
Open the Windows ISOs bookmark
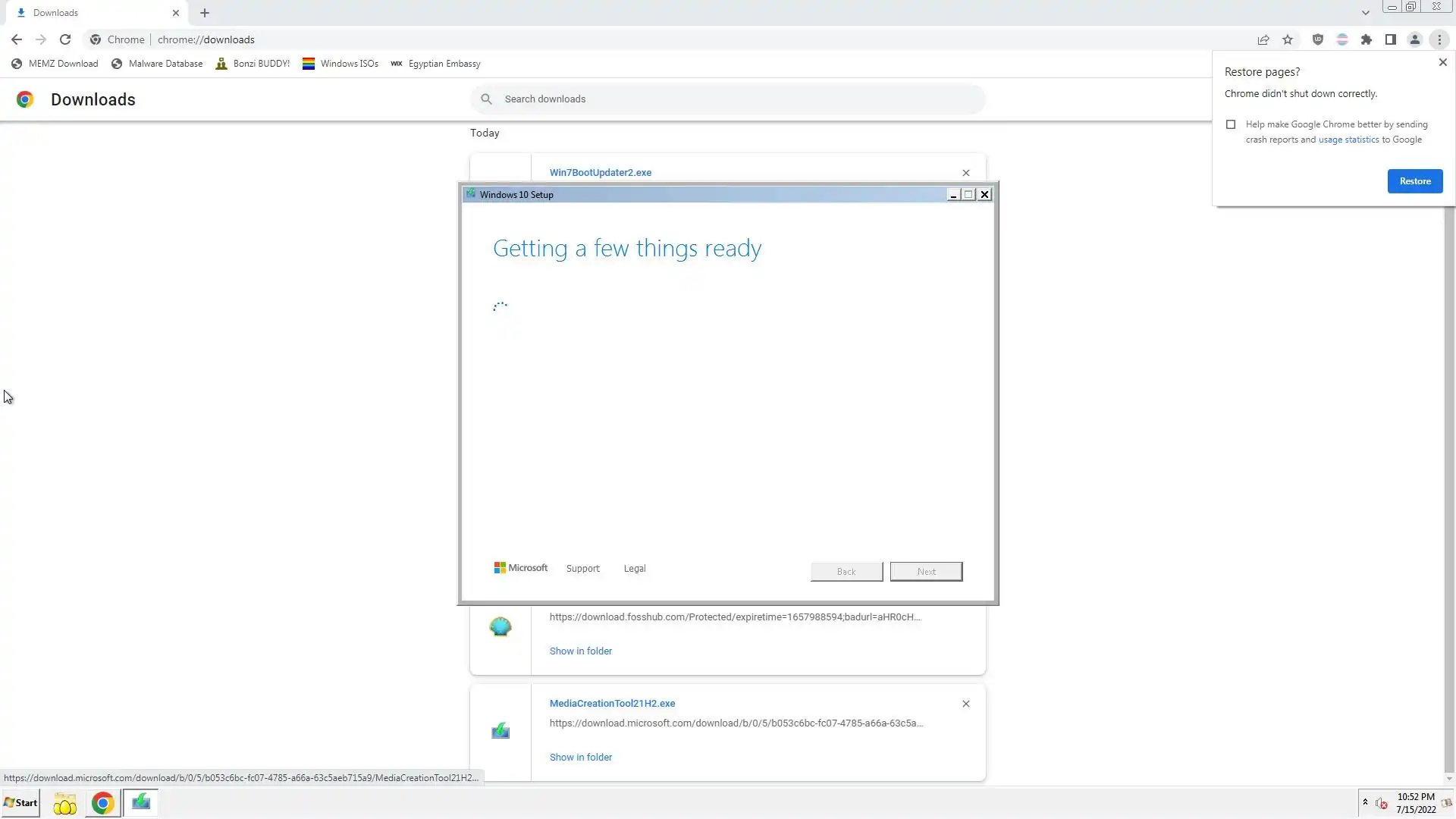point(340,64)
